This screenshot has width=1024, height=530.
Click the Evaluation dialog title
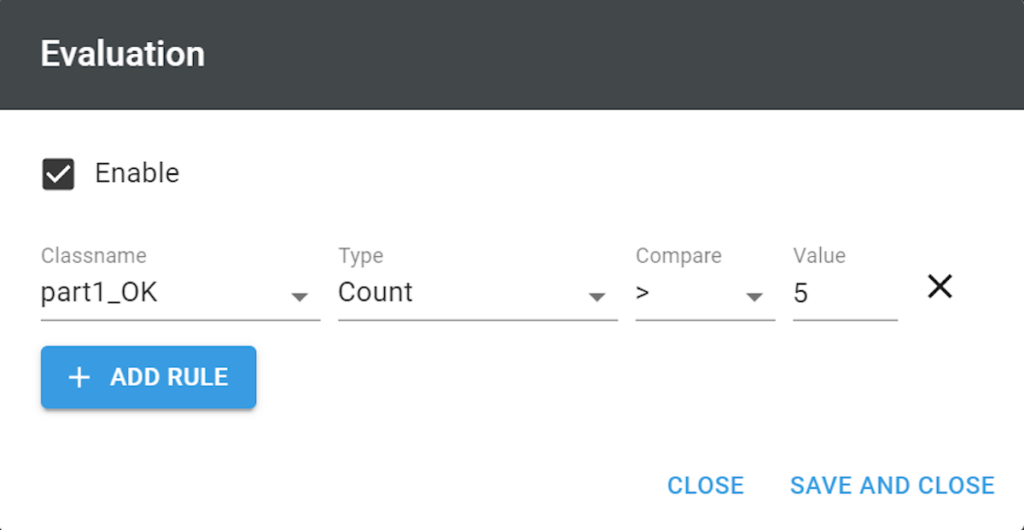122,54
